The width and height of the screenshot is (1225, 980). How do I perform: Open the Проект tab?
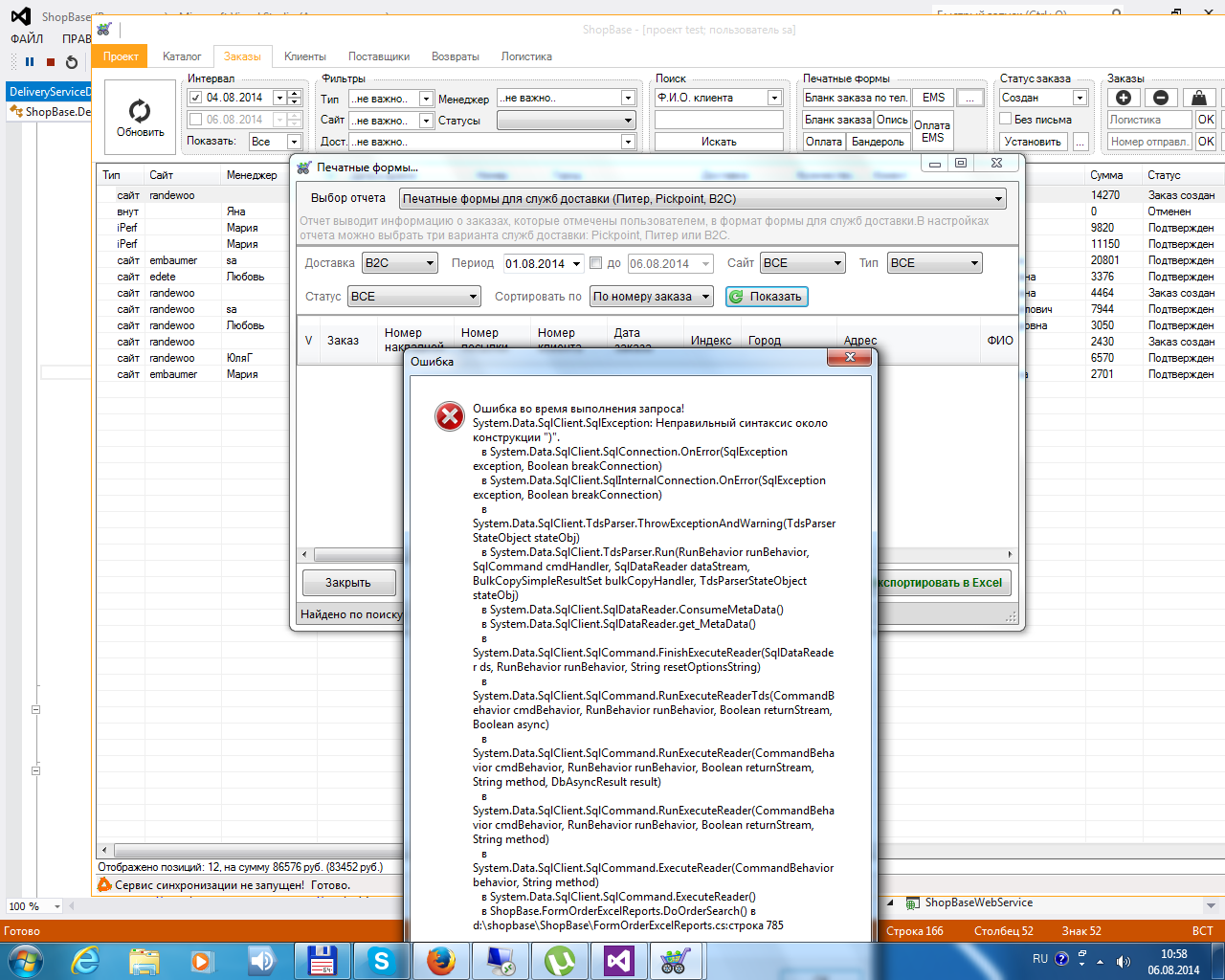pyautogui.click(x=121, y=56)
